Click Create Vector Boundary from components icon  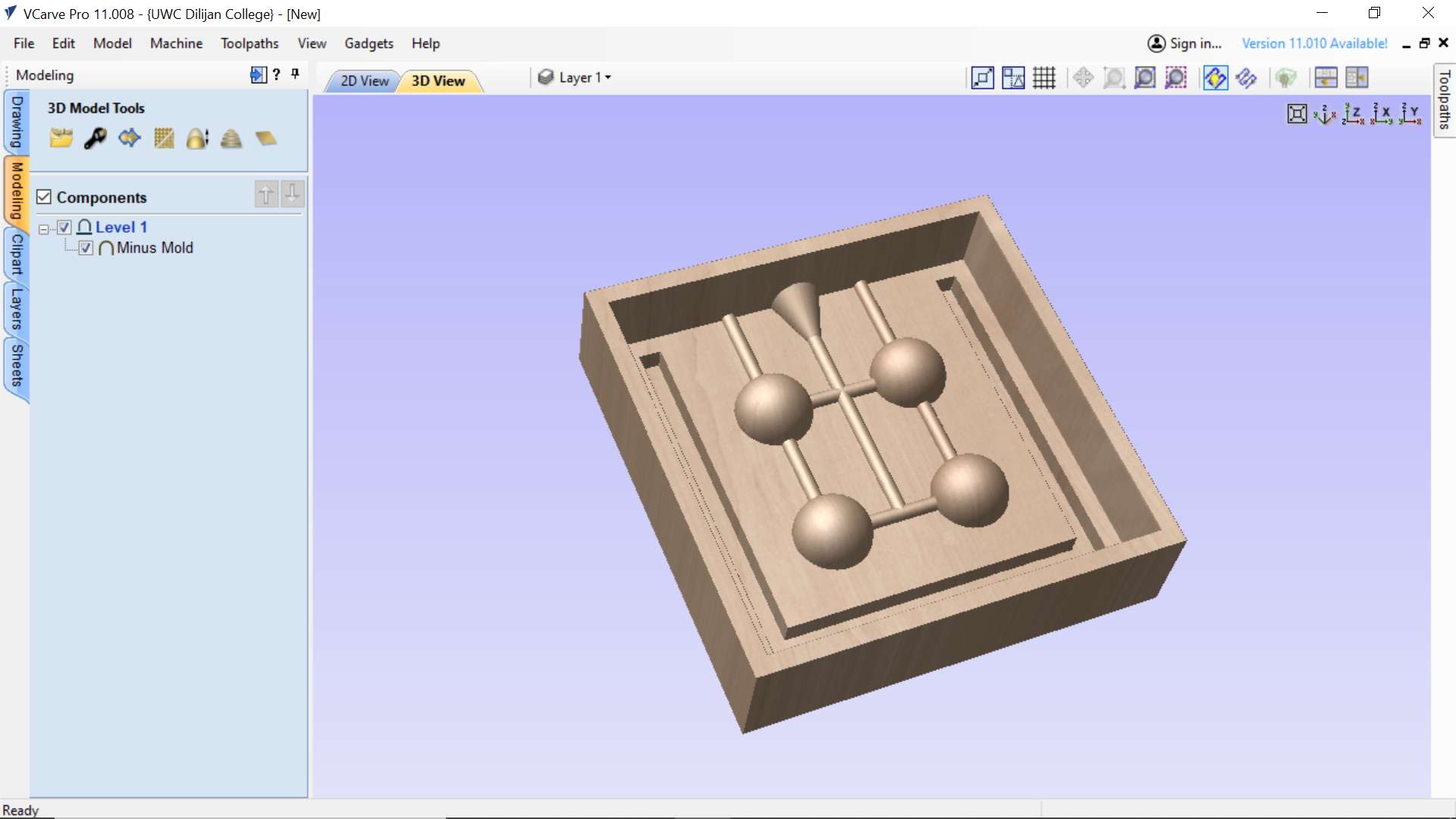pyautogui.click(x=129, y=138)
